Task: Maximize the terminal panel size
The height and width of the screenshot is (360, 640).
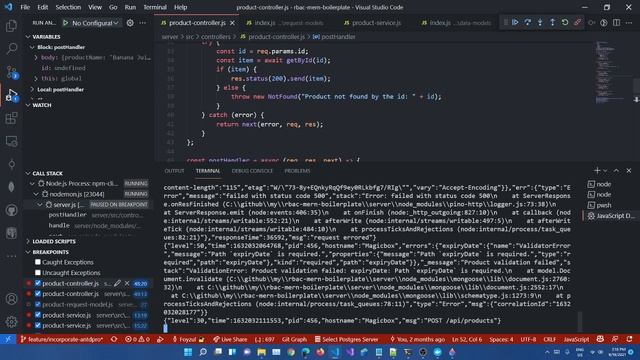Action: 616,171
